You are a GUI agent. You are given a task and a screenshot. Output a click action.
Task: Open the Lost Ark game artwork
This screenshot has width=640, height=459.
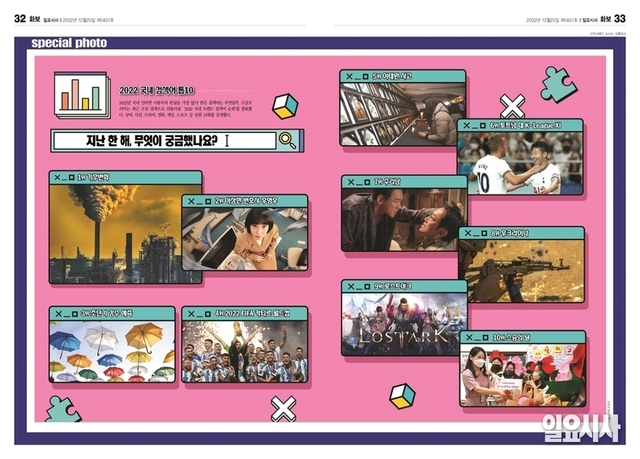tap(404, 324)
